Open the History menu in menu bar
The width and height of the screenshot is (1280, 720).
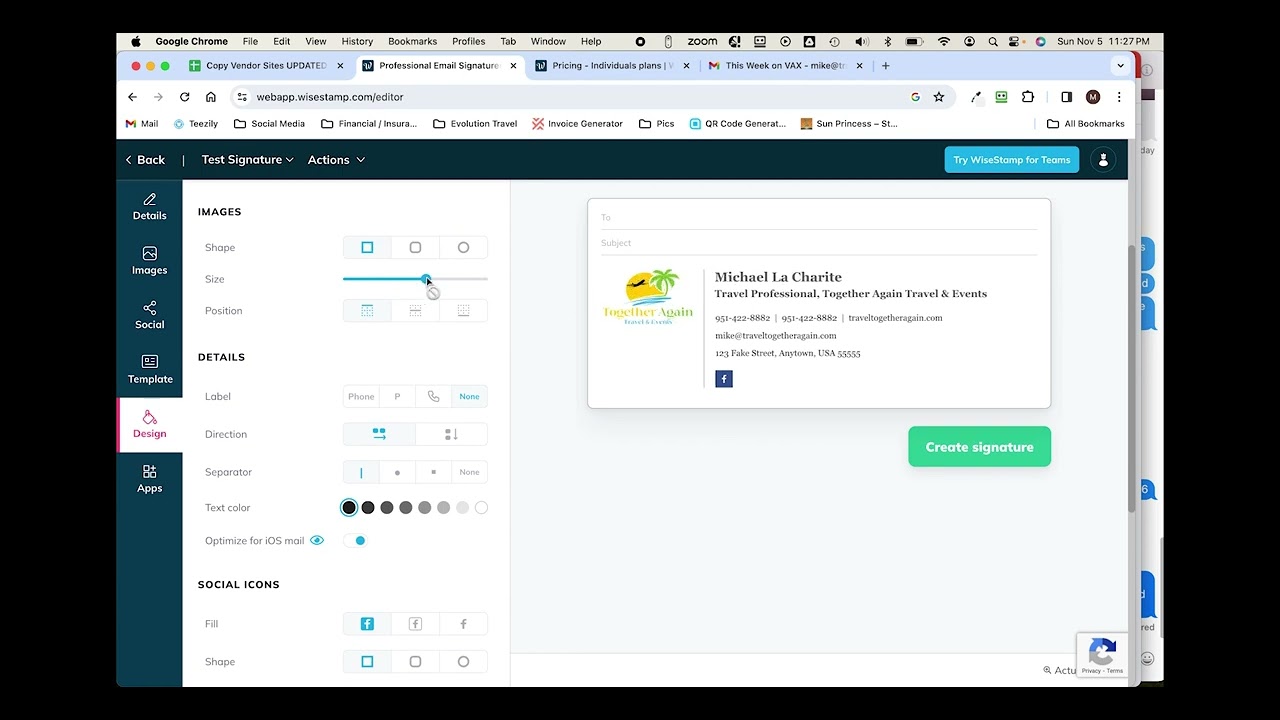pos(357,42)
